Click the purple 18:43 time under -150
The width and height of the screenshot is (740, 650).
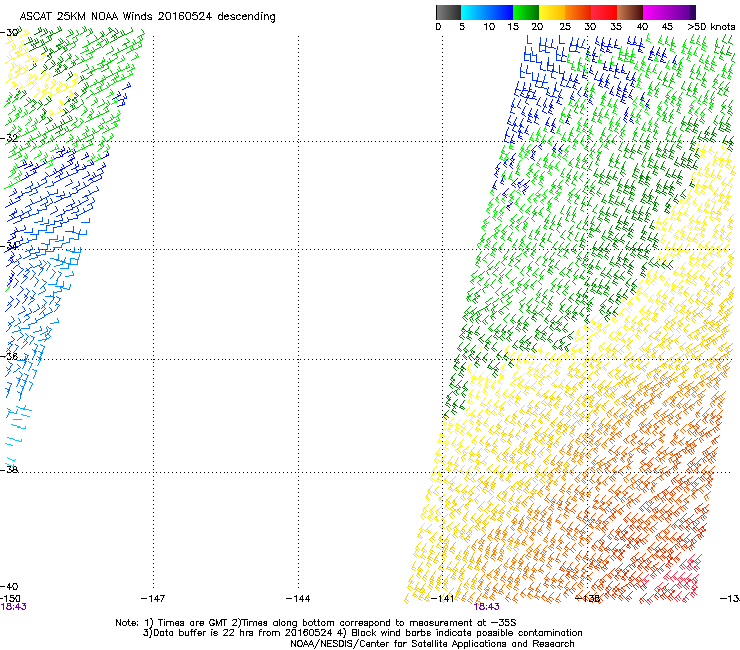click(x=14, y=606)
